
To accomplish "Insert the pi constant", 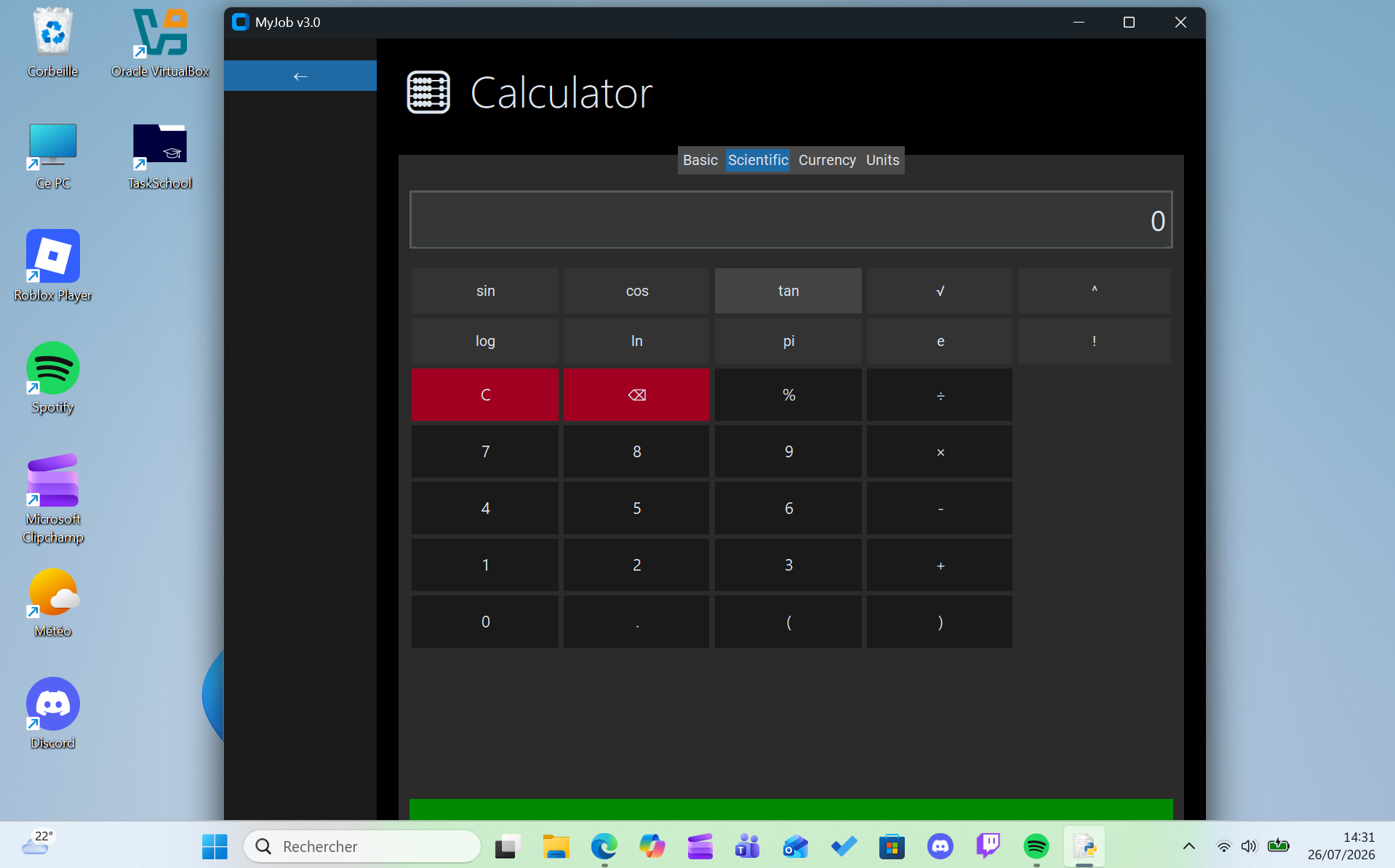I will tap(788, 341).
